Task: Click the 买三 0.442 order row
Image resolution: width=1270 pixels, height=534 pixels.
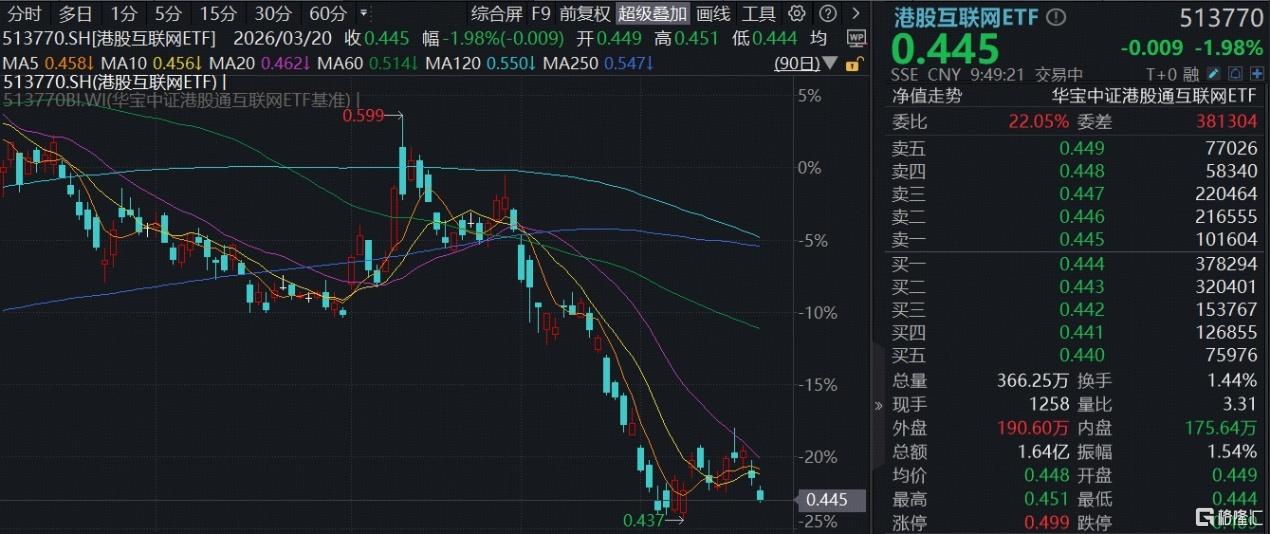Action: coord(1075,310)
